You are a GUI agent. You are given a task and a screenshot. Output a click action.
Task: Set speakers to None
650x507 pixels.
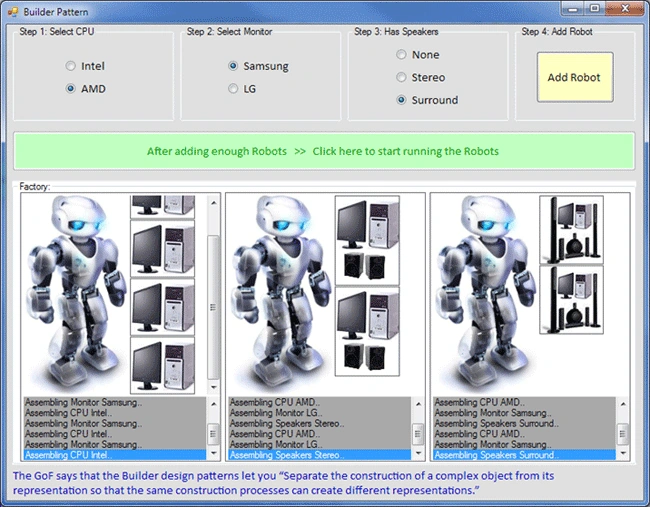(417, 55)
